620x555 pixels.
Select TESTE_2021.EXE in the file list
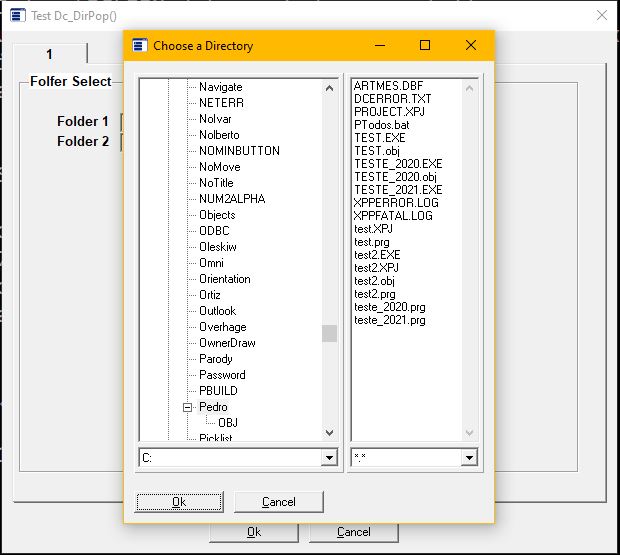pyautogui.click(x=397, y=190)
